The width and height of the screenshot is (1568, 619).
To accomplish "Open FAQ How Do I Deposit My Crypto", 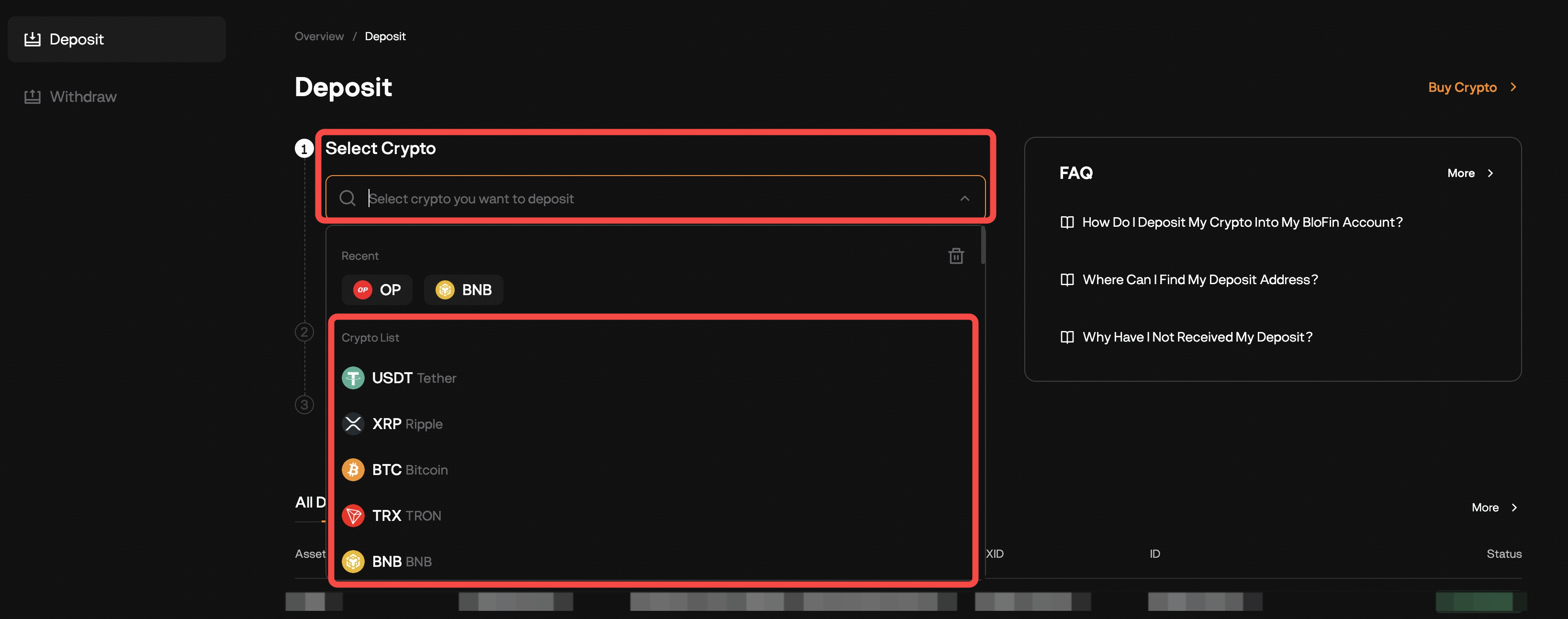I will point(1242,222).
